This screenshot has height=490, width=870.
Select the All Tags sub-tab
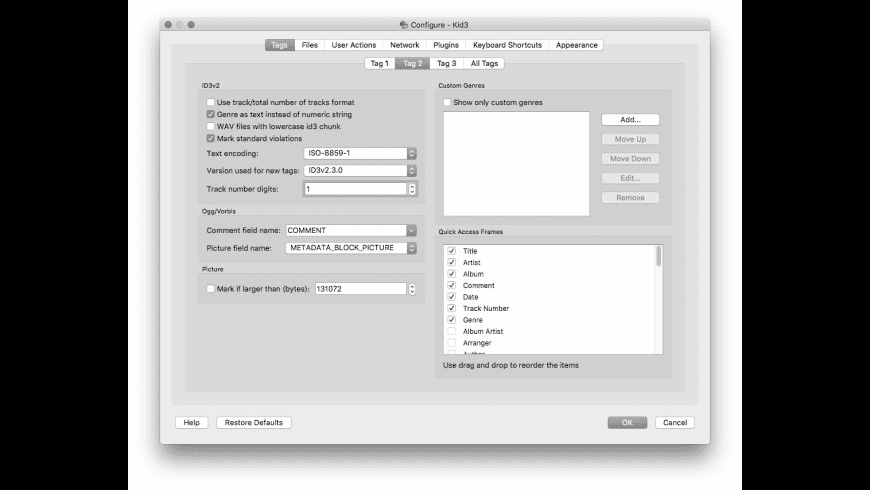click(x=484, y=63)
